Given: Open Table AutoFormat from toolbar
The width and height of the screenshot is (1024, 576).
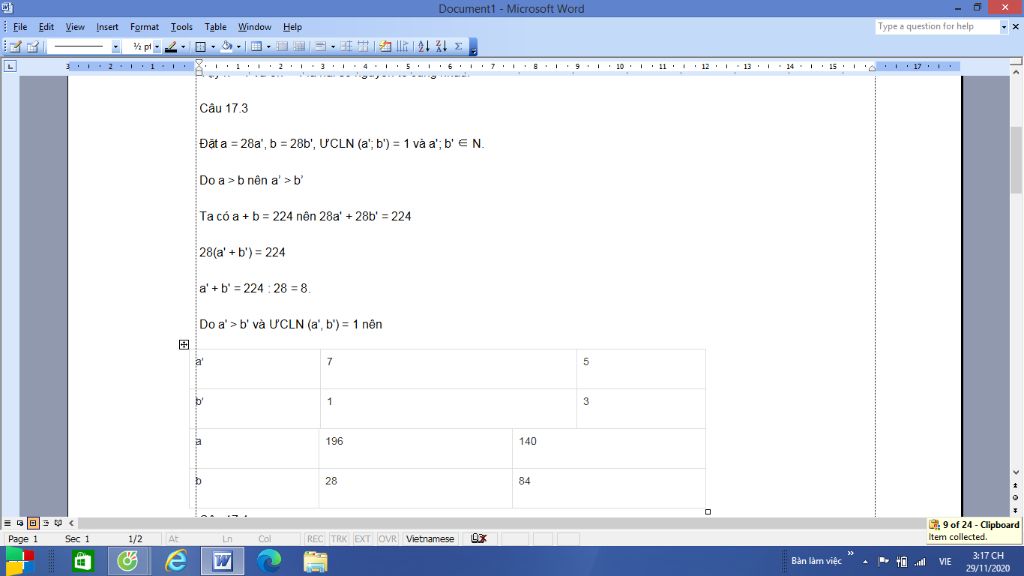Looking at the screenshot, I should point(385,46).
